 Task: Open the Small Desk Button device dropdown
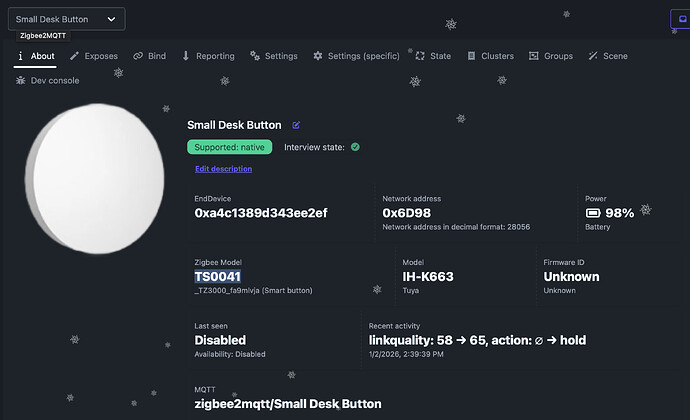click(x=66, y=19)
